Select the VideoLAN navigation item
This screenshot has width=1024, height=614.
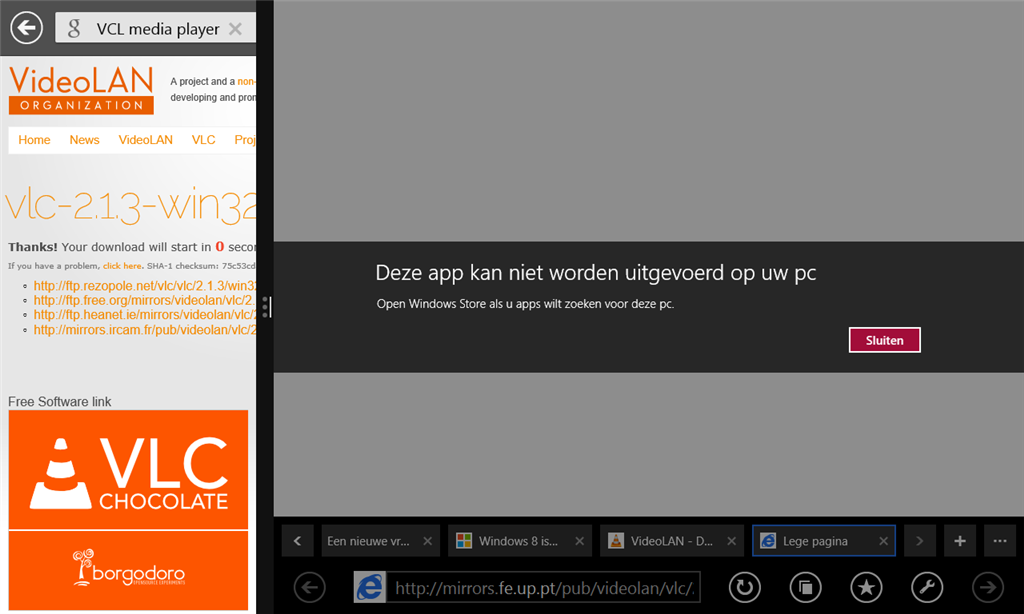146,140
